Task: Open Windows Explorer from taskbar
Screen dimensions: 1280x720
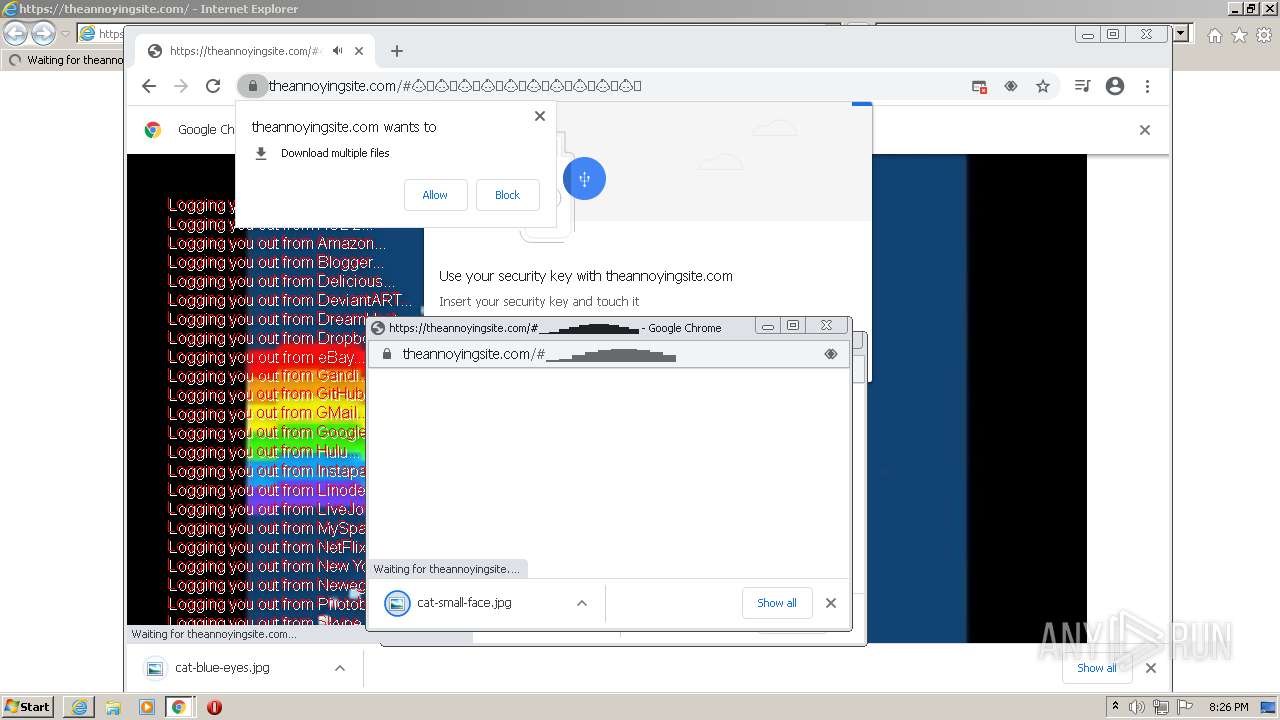Action: click(113, 707)
